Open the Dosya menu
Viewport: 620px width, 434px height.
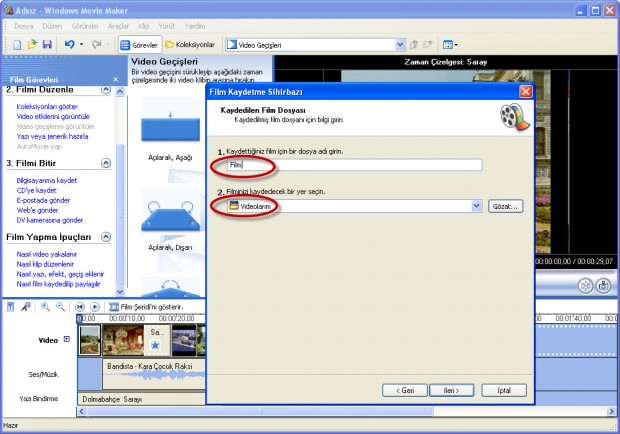tap(23, 26)
